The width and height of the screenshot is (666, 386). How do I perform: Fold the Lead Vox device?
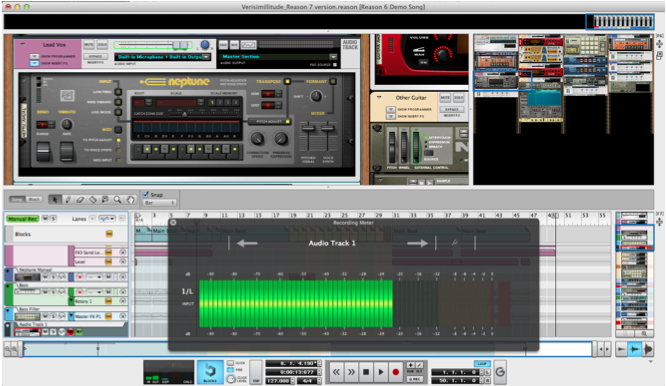(23, 44)
